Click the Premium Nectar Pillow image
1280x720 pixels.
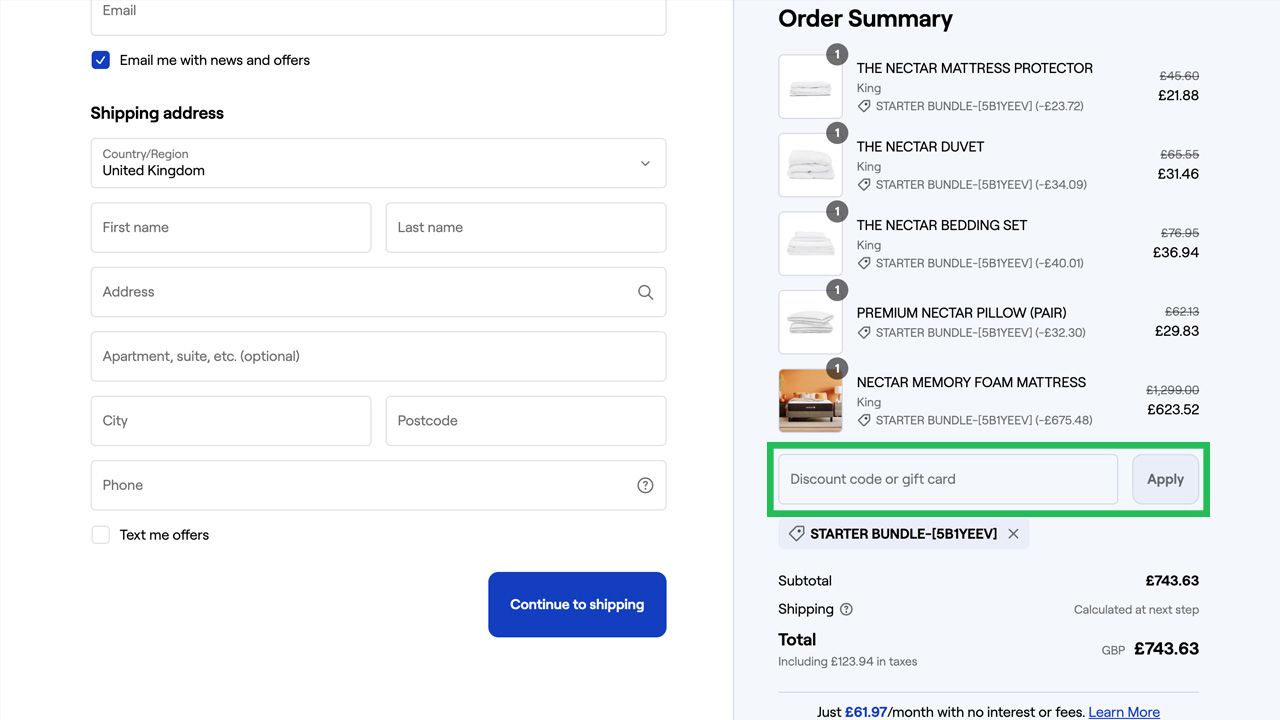[810, 322]
